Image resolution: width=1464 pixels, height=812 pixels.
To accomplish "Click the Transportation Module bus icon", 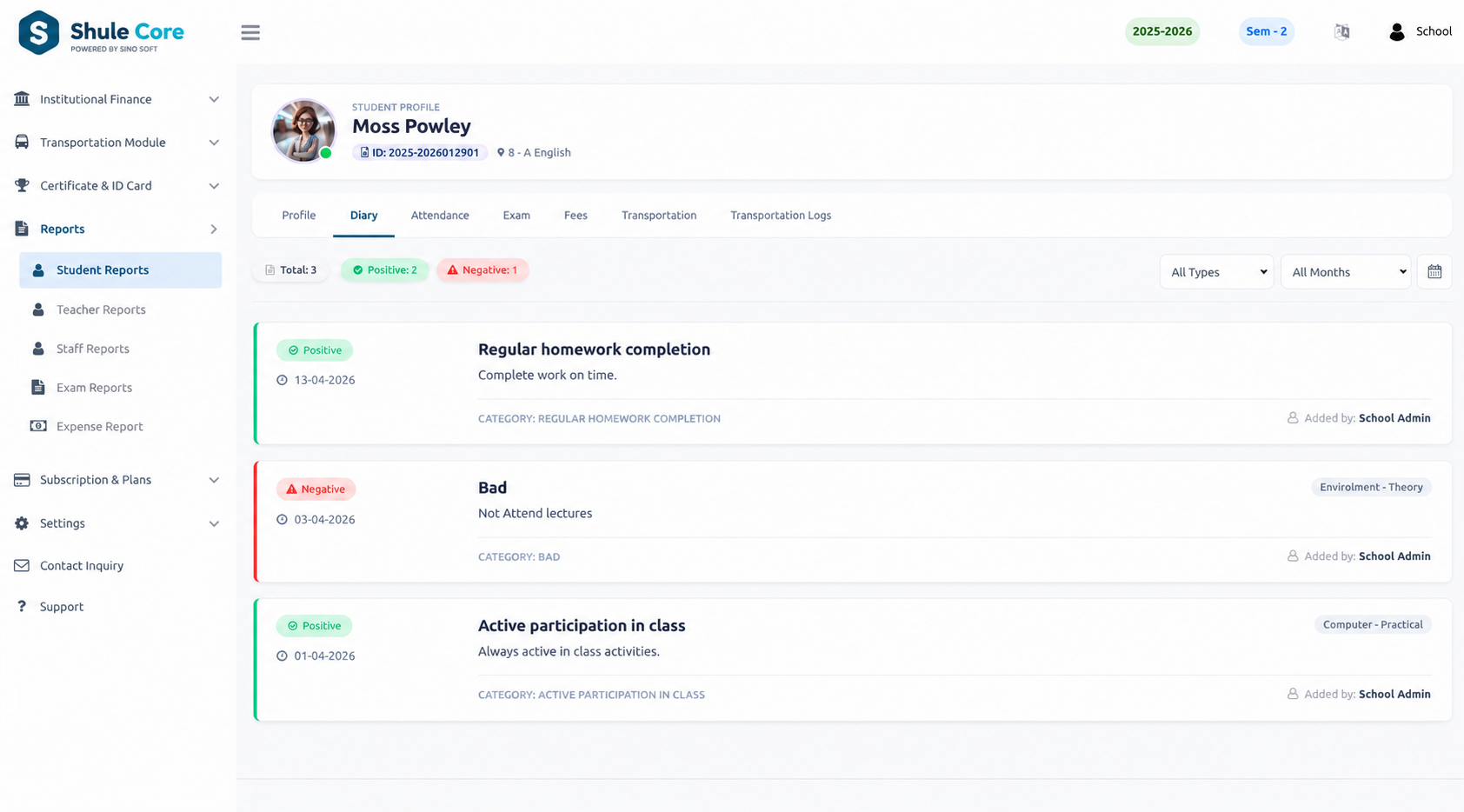I will [22, 142].
